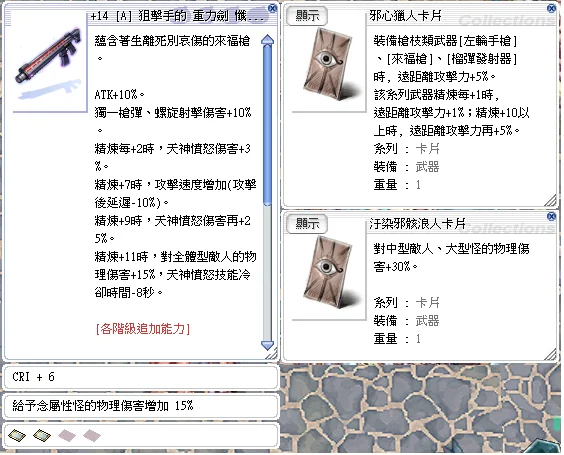Click the red 各階級追加能力 heading text
The width and height of the screenshot is (564, 455).
143,329
